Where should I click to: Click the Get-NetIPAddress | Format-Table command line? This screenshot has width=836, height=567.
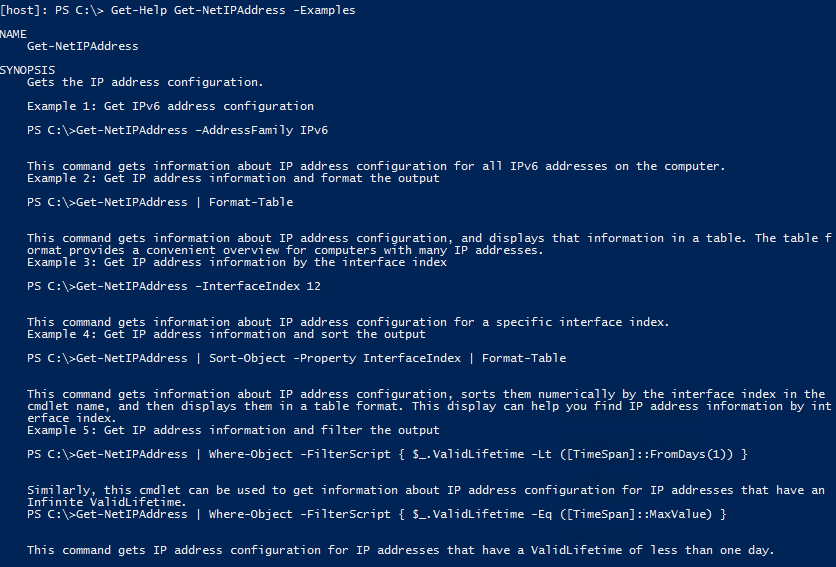point(160,202)
